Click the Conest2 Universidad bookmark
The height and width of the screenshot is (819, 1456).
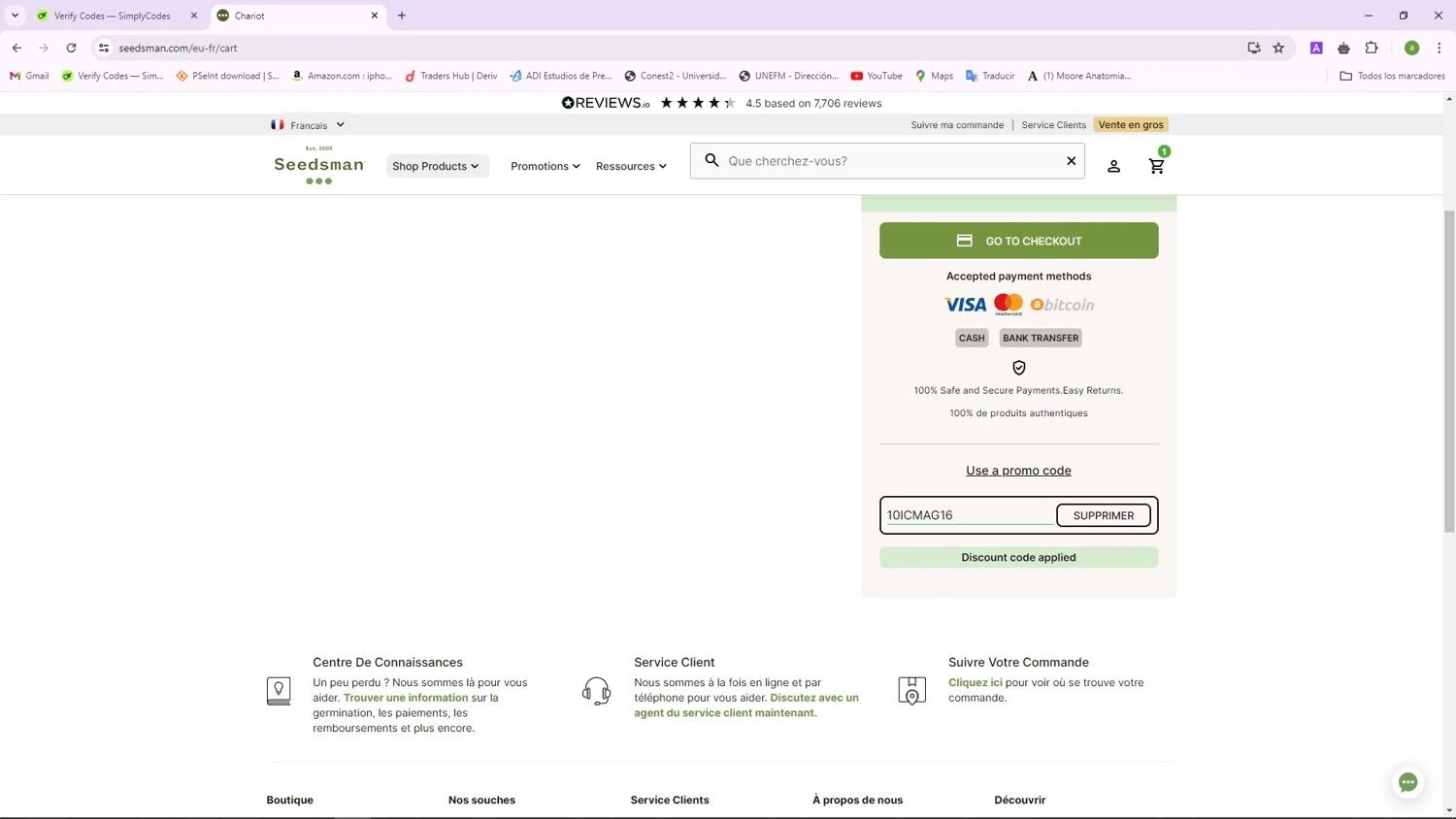(675, 76)
